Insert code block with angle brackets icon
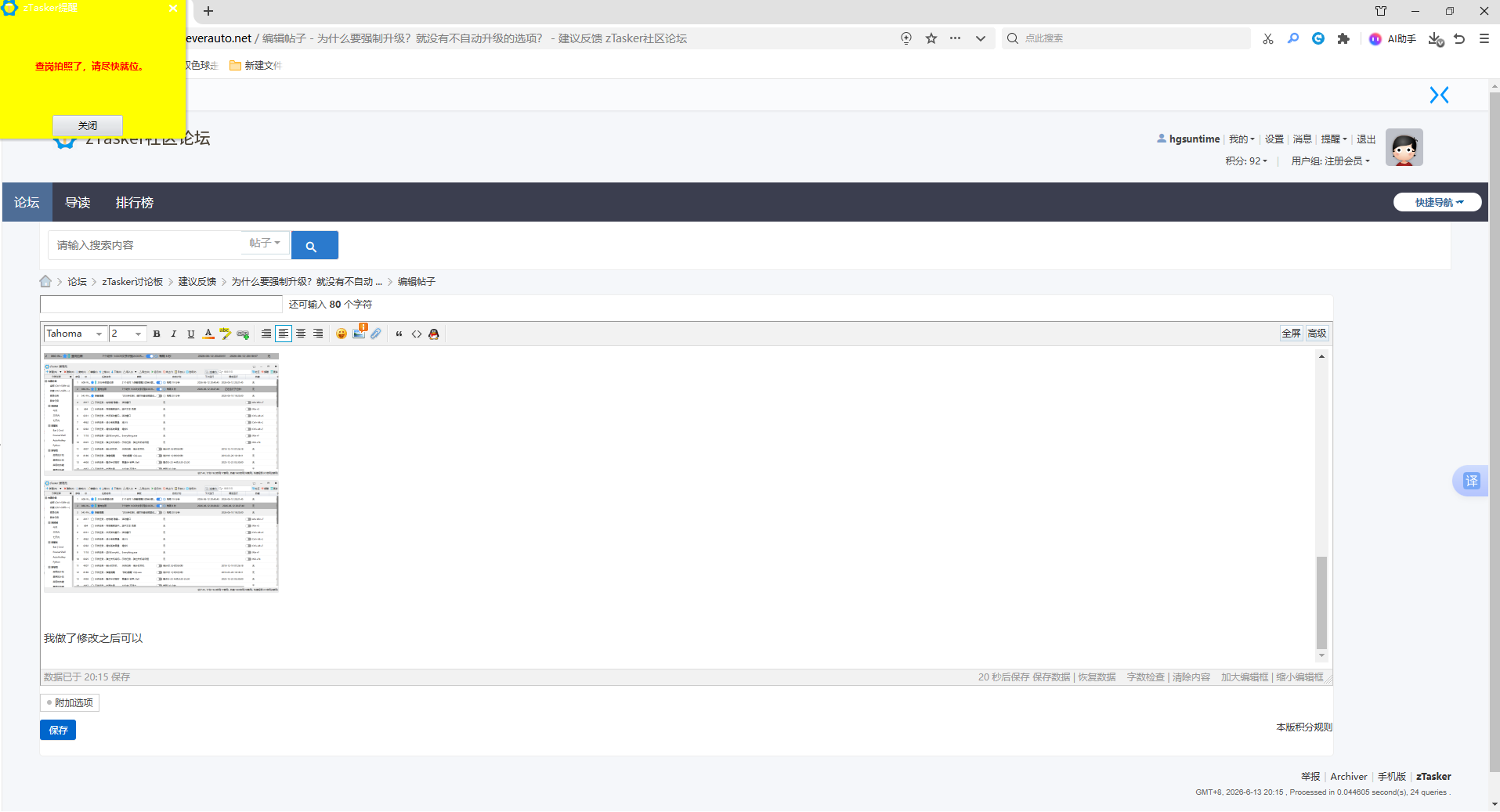This screenshot has width=1500, height=812. (417, 334)
